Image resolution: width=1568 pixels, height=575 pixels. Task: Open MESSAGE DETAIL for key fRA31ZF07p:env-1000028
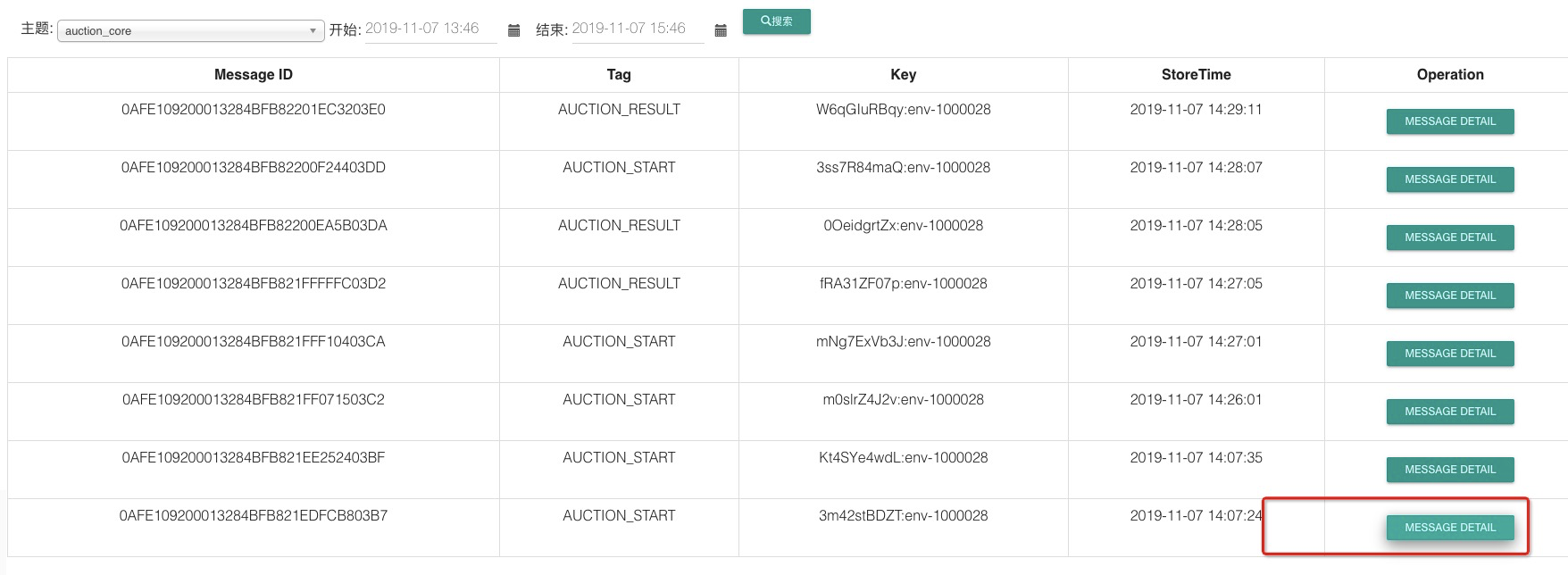pyautogui.click(x=1448, y=296)
